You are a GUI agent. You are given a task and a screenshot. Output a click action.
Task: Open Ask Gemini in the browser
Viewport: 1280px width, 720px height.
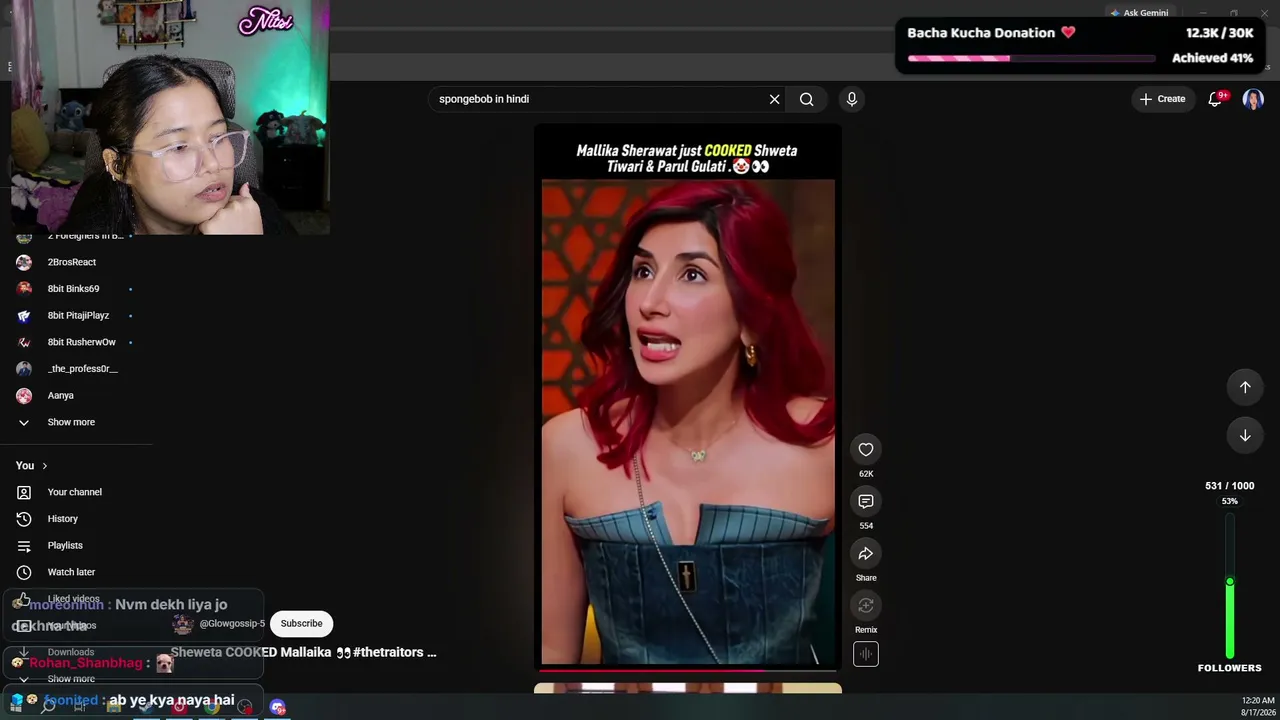point(1138,13)
